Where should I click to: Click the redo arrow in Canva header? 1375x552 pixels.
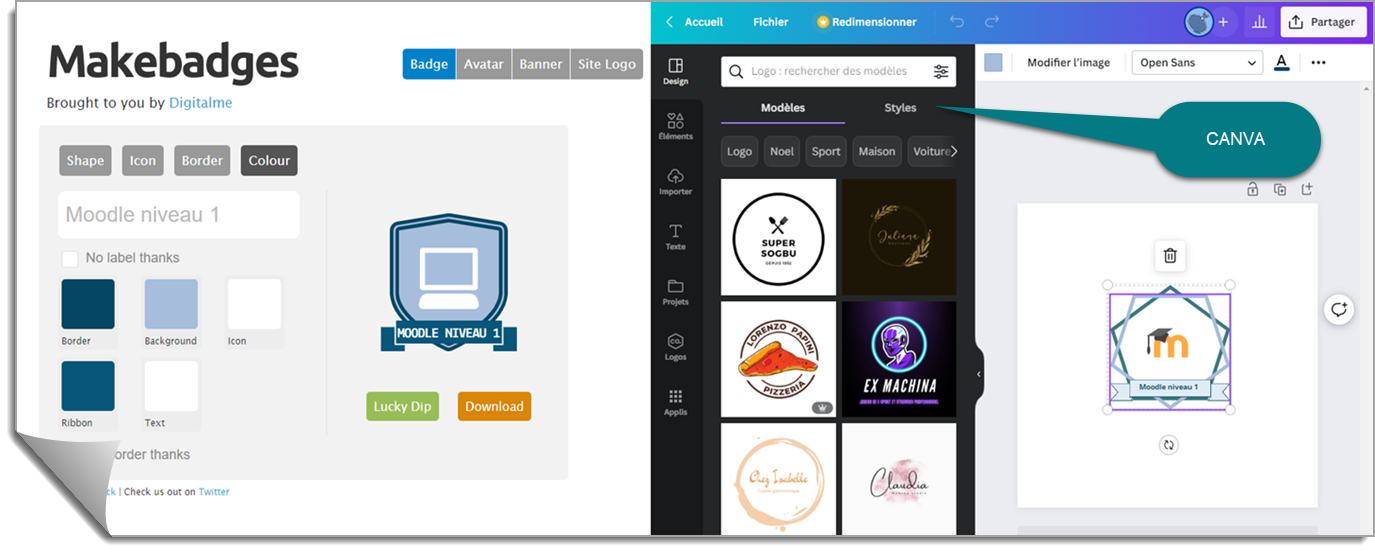coord(991,21)
